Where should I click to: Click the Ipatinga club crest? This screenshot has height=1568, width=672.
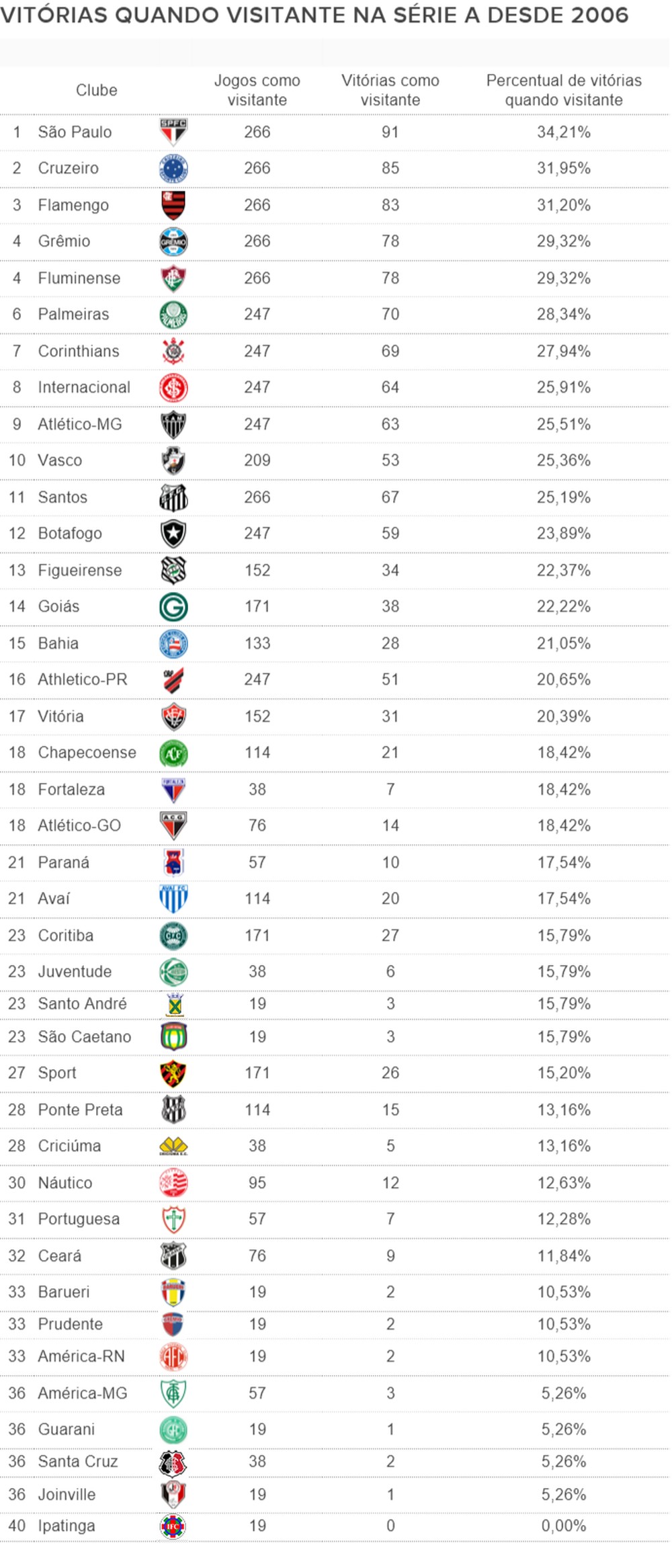[x=173, y=1526]
